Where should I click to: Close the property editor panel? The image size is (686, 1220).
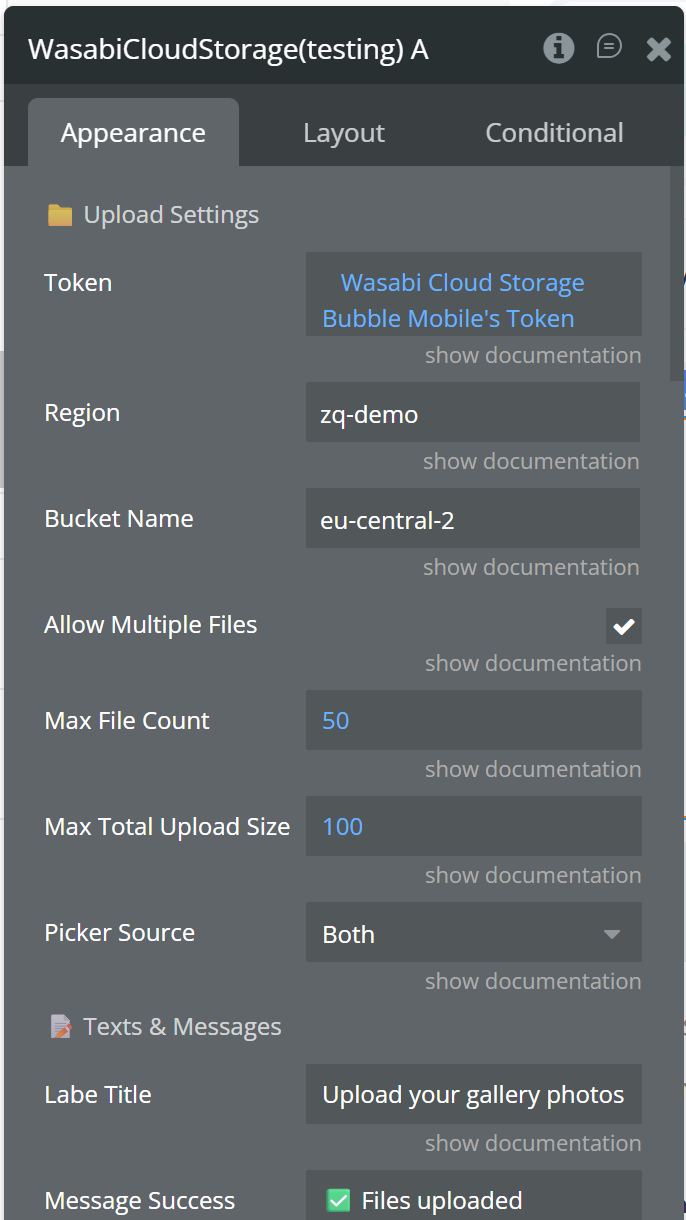pos(659,49)
